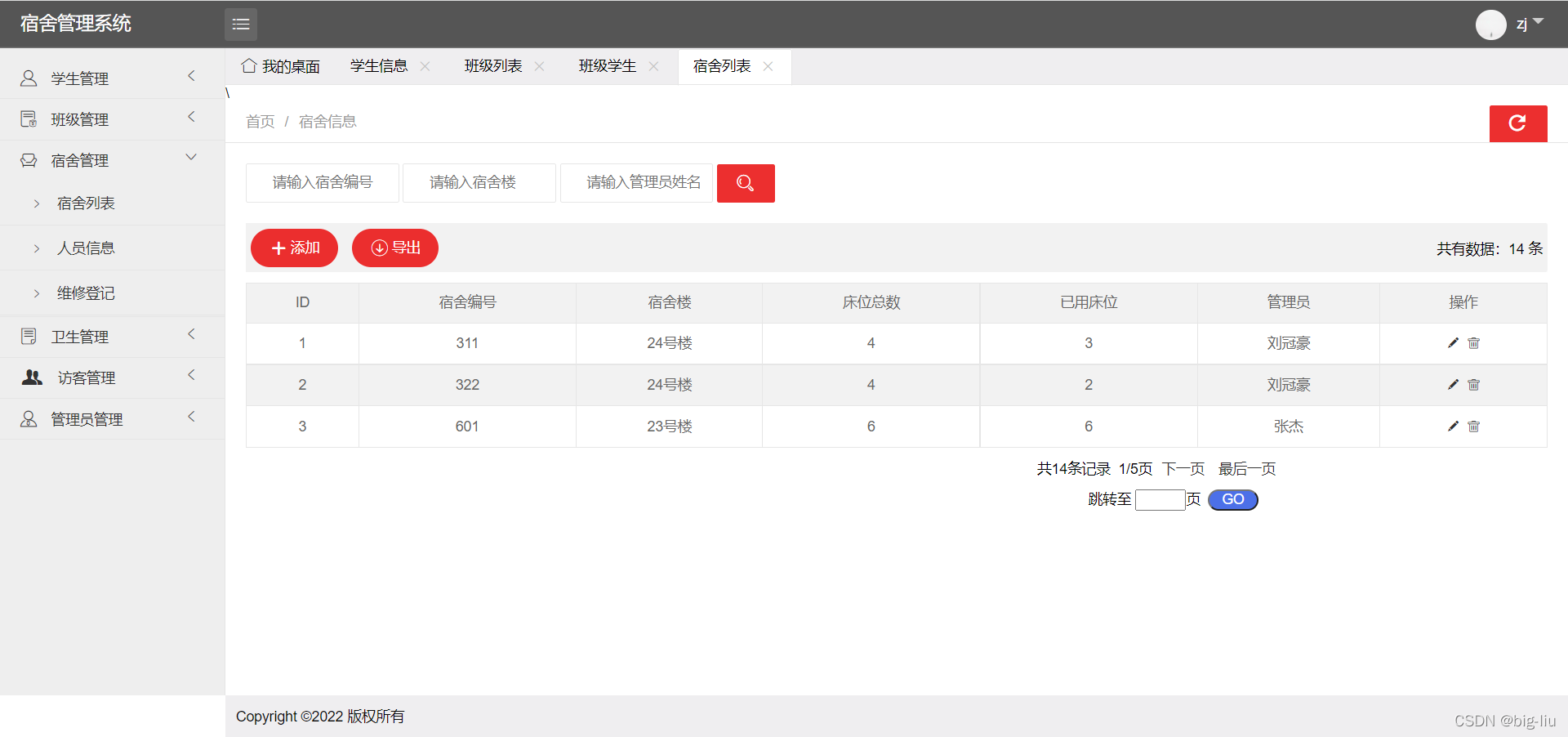
Task: Click the 共有数据: 14 条 count text
Action: tap(1490, 249)
